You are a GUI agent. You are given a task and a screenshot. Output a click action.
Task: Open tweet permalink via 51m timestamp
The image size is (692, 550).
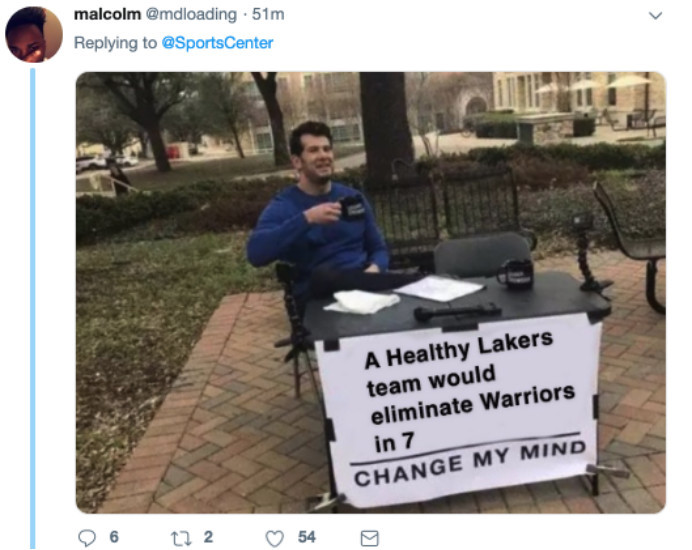pyautogui.click(x=268, y=15)
